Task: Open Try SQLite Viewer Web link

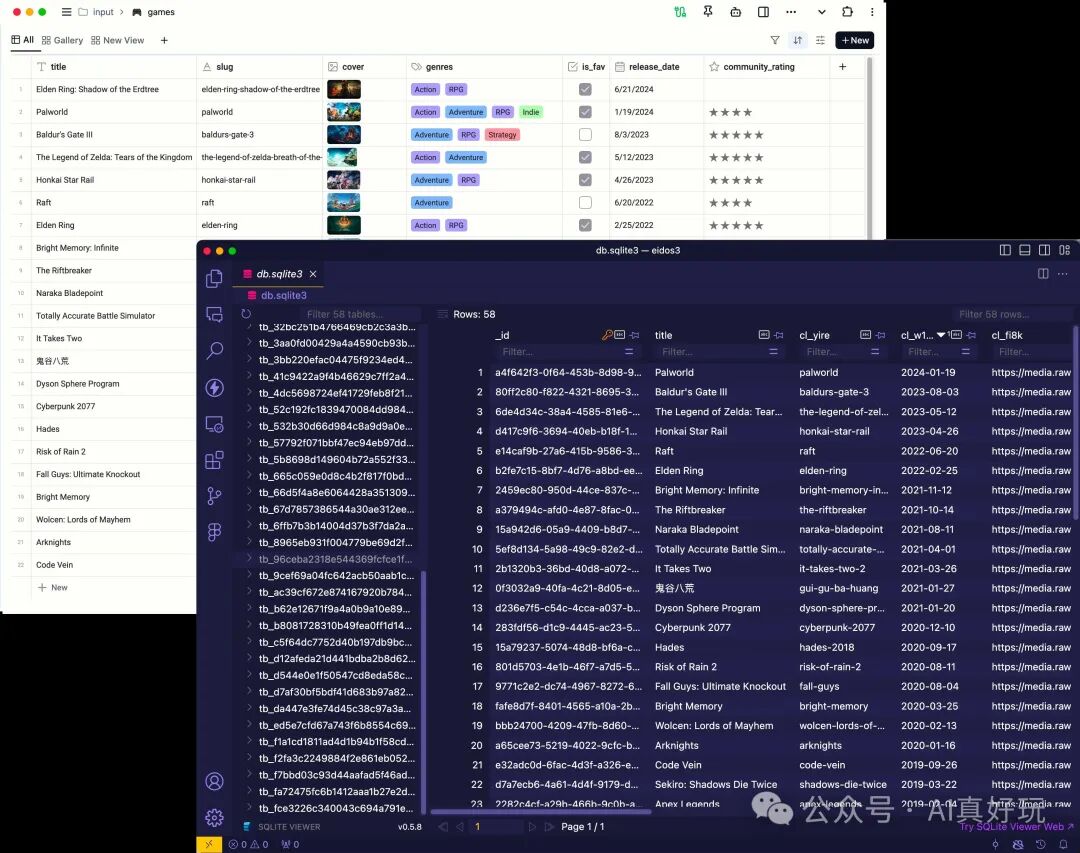Action: pos(1016,826)
